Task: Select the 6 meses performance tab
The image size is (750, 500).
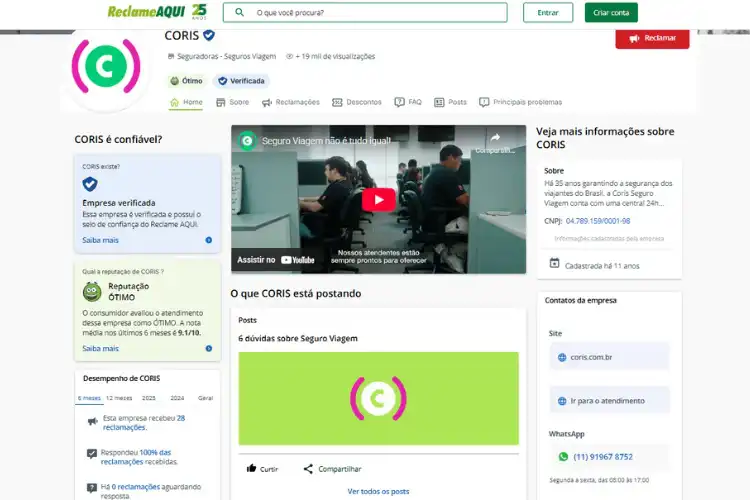Action: tap(89, 398)
